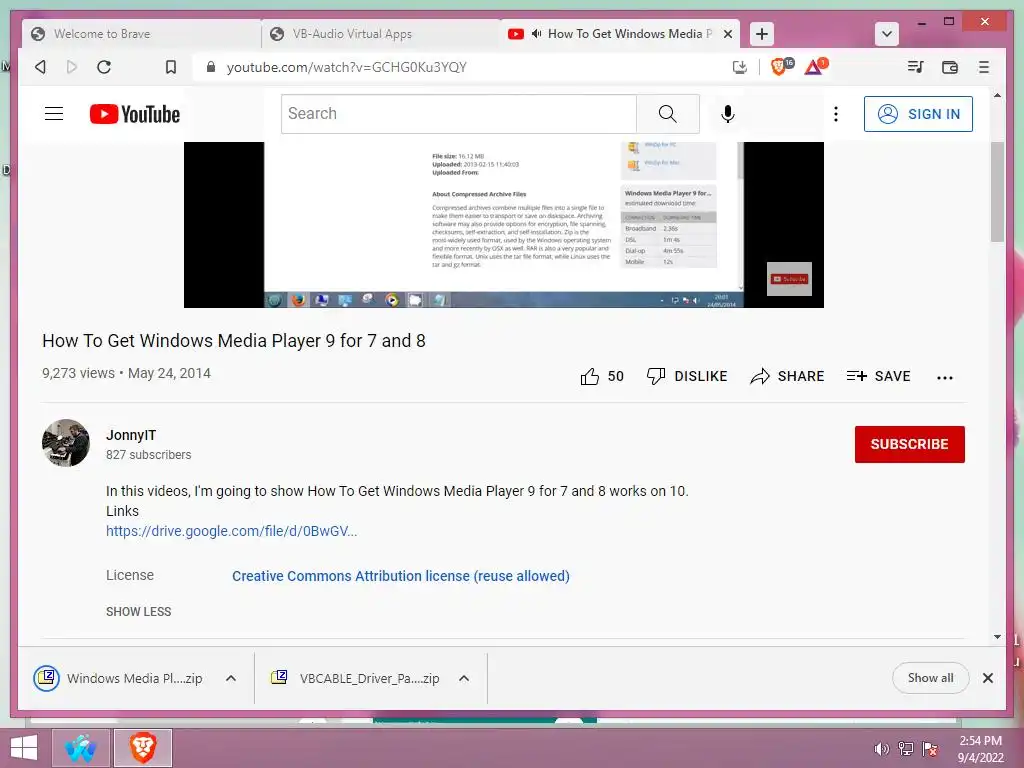
Task: Open the Action Center flag icon
Action: (930, 748)
